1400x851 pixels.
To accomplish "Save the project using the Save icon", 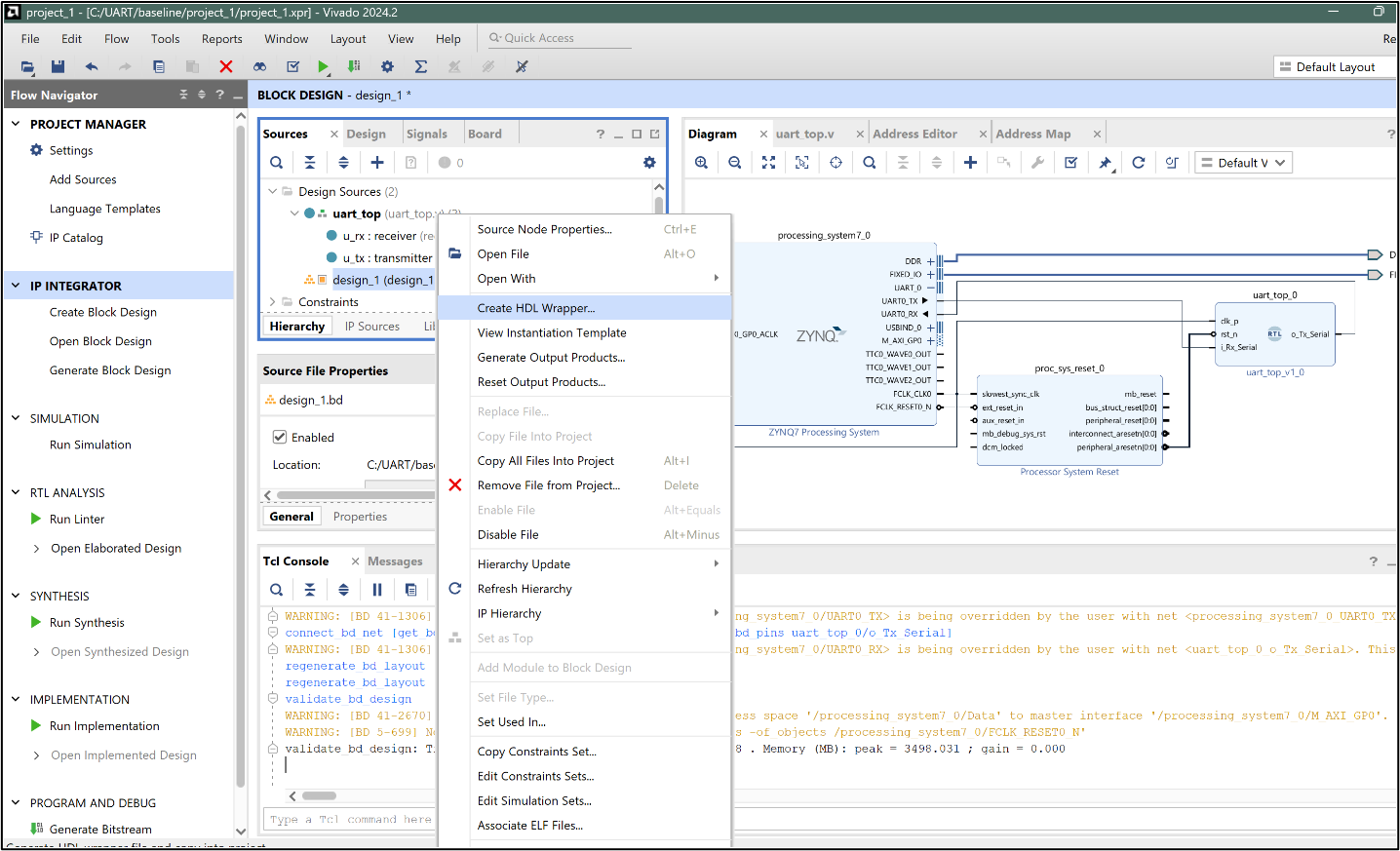I will (58, 66).
